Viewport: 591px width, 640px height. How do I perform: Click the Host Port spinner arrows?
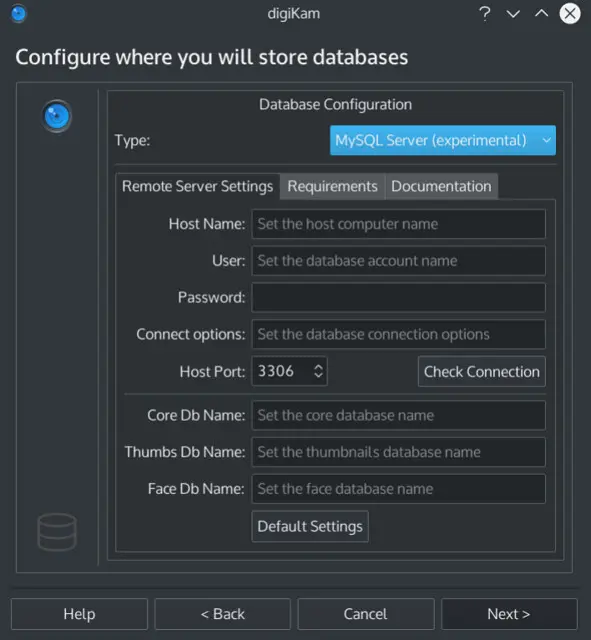tap(318, 371)
